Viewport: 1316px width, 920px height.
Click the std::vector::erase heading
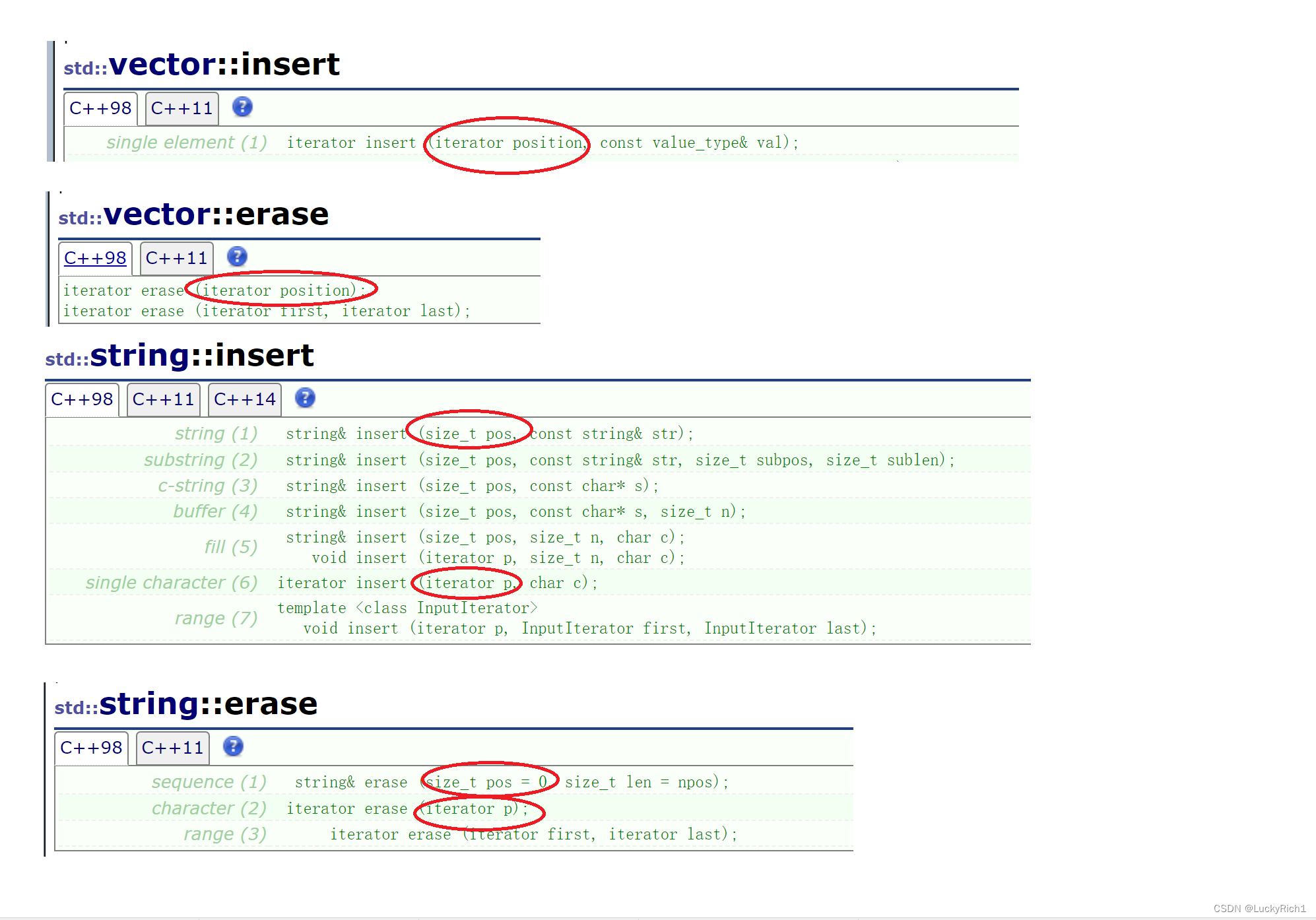(x=193, y=215)
